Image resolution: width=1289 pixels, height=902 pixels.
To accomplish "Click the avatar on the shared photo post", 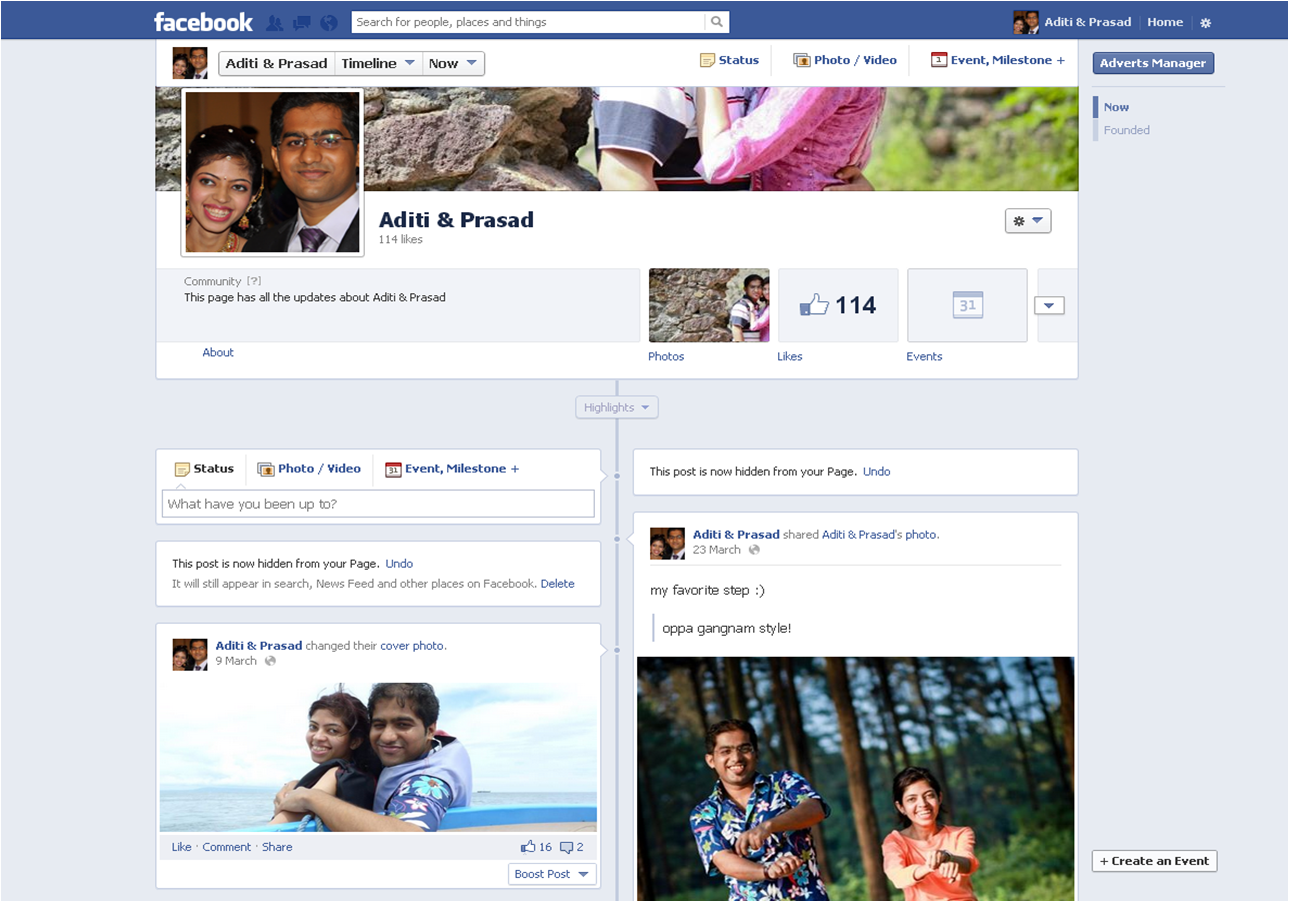I will click(x=667, y=543).
